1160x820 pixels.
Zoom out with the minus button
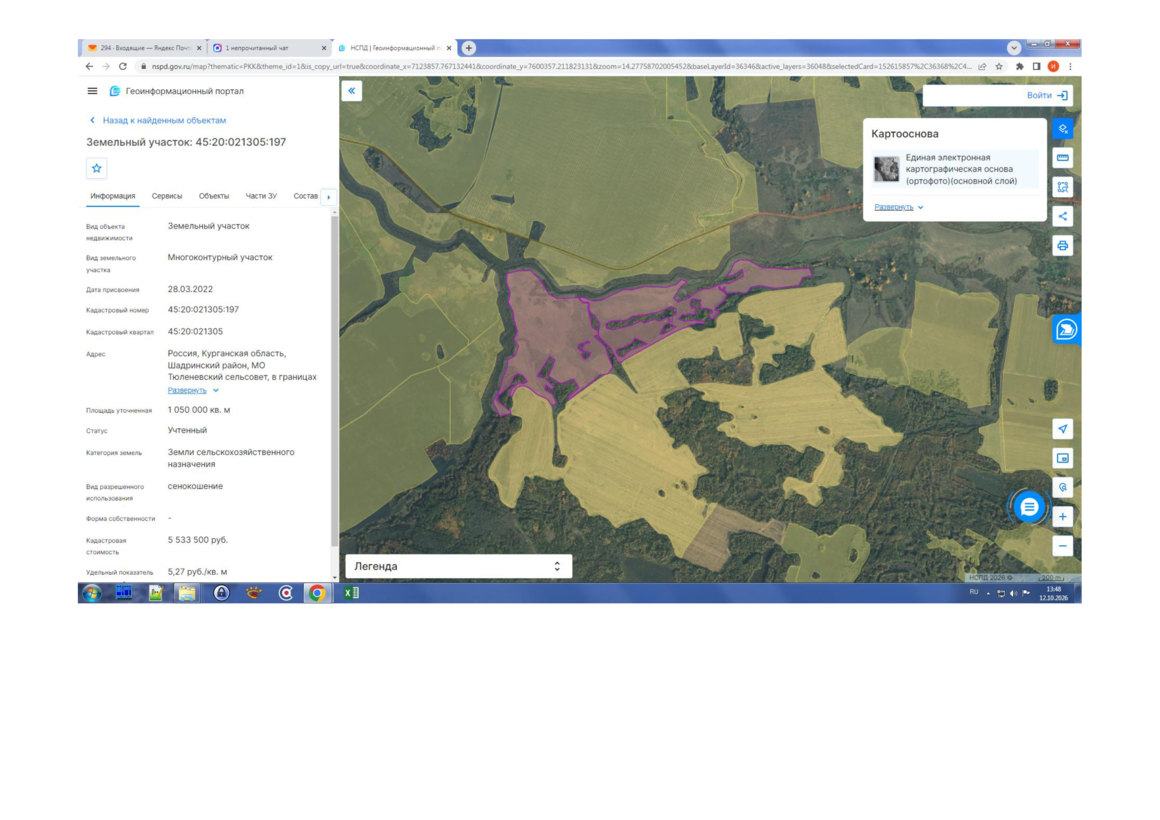click(1062, 546)
